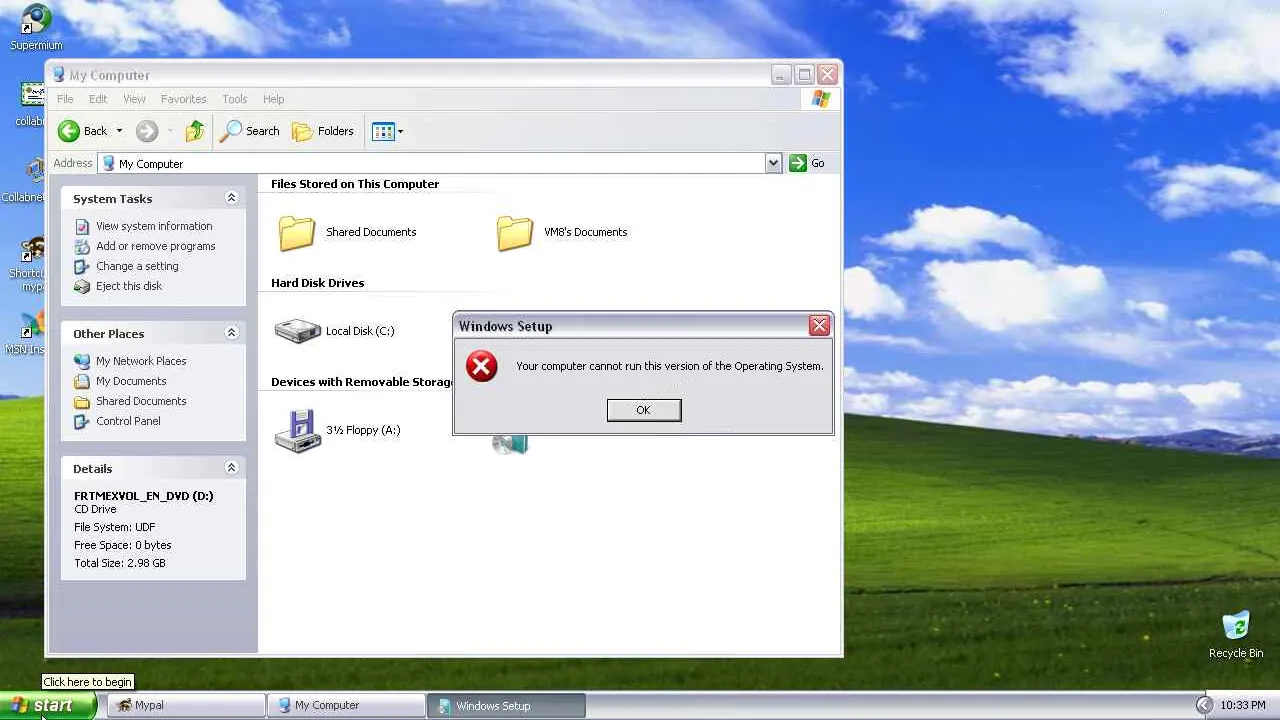Switch to Windows Setup taskbar button
The width and height of the screenshot is (1280, 720).
[x=507, y=705]
